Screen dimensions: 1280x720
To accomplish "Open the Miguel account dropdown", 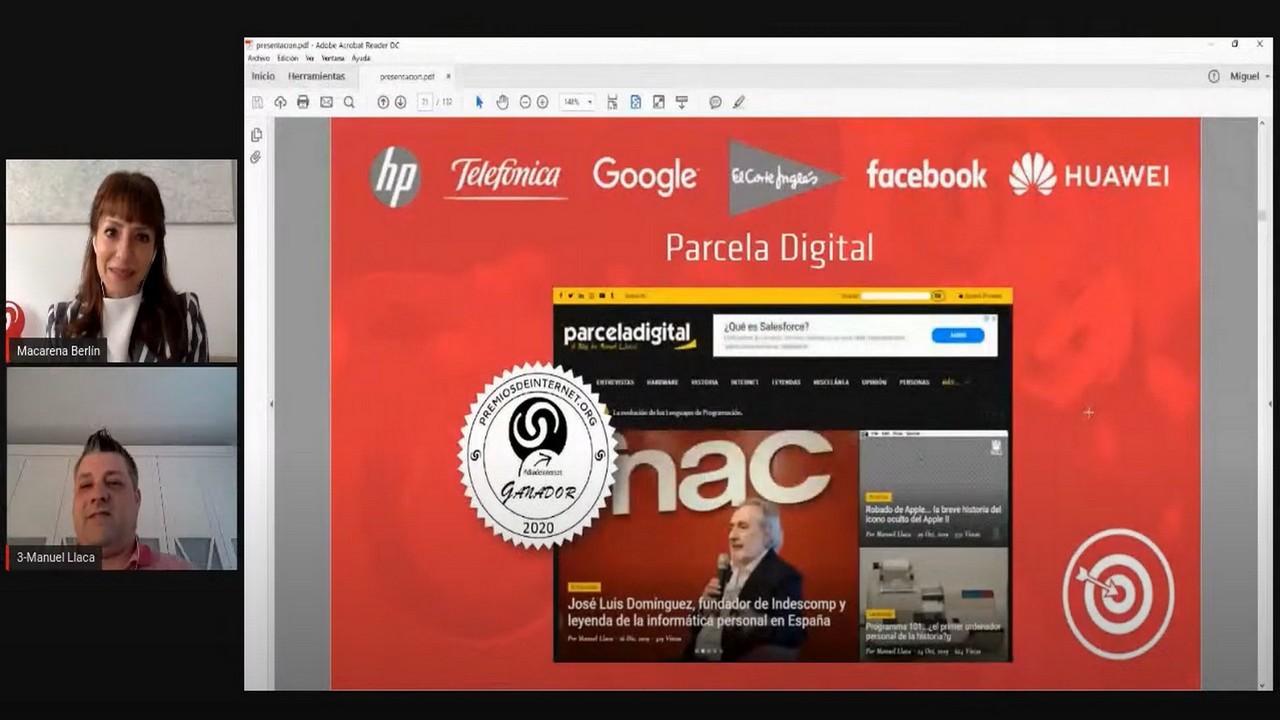I will pos(1249,76).
